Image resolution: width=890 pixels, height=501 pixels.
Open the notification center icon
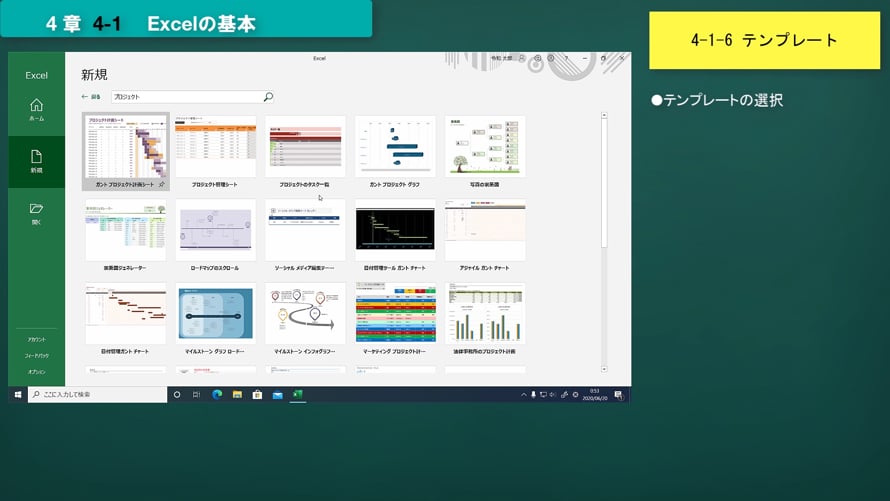tap(619, 394)
